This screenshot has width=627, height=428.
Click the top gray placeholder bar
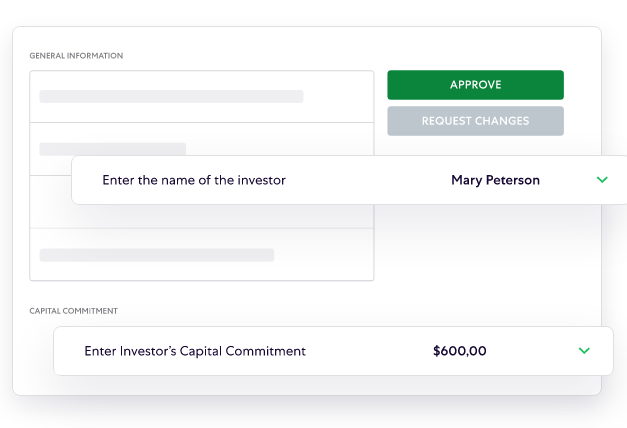171,97
